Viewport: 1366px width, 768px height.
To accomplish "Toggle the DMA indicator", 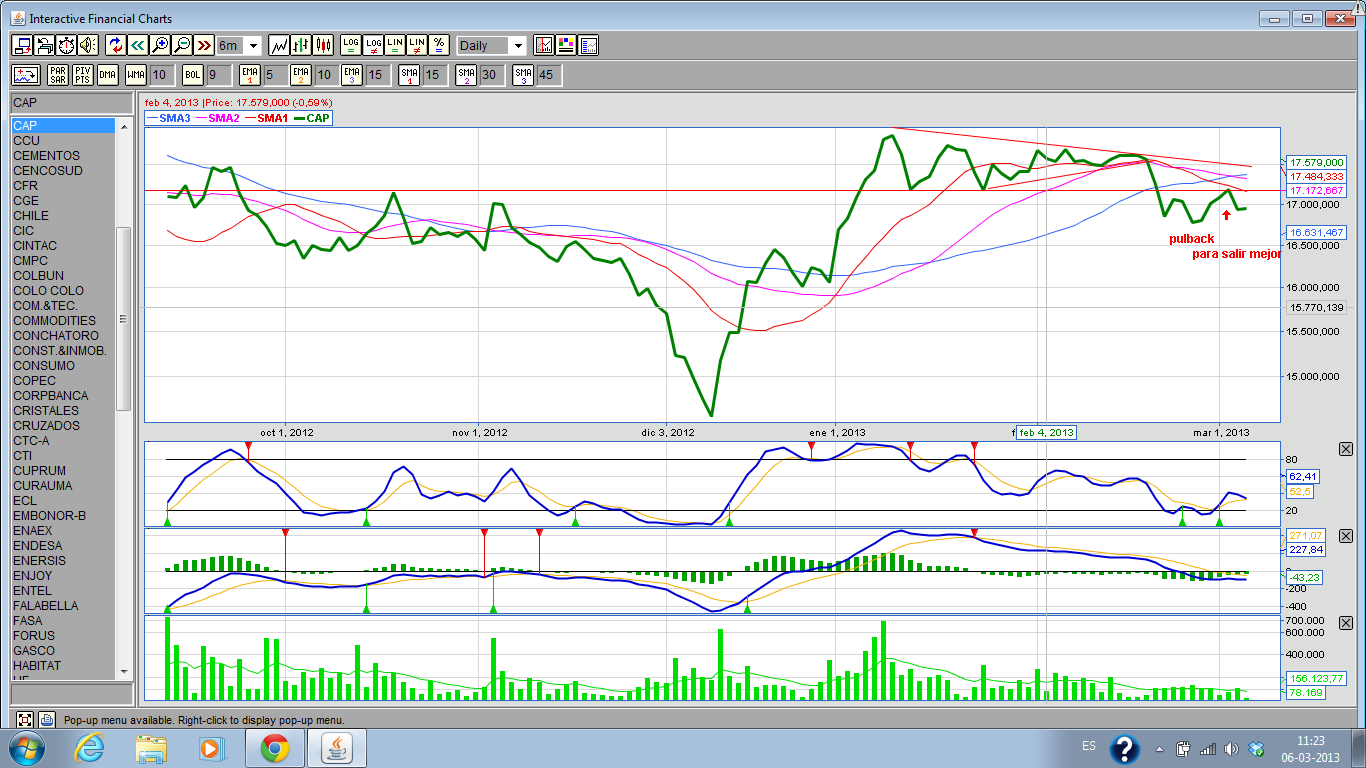I will coord(108,75).
